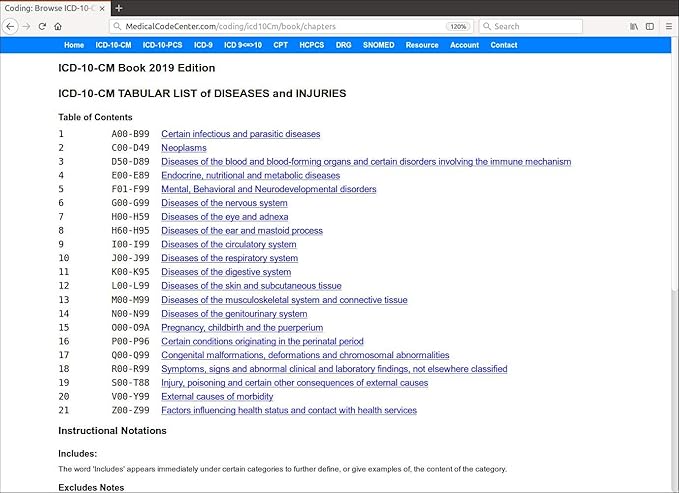View Diseases of the nervous system
Image resolution: width=679 pixels, height=493 pixels.
click(x=224, y=203)
